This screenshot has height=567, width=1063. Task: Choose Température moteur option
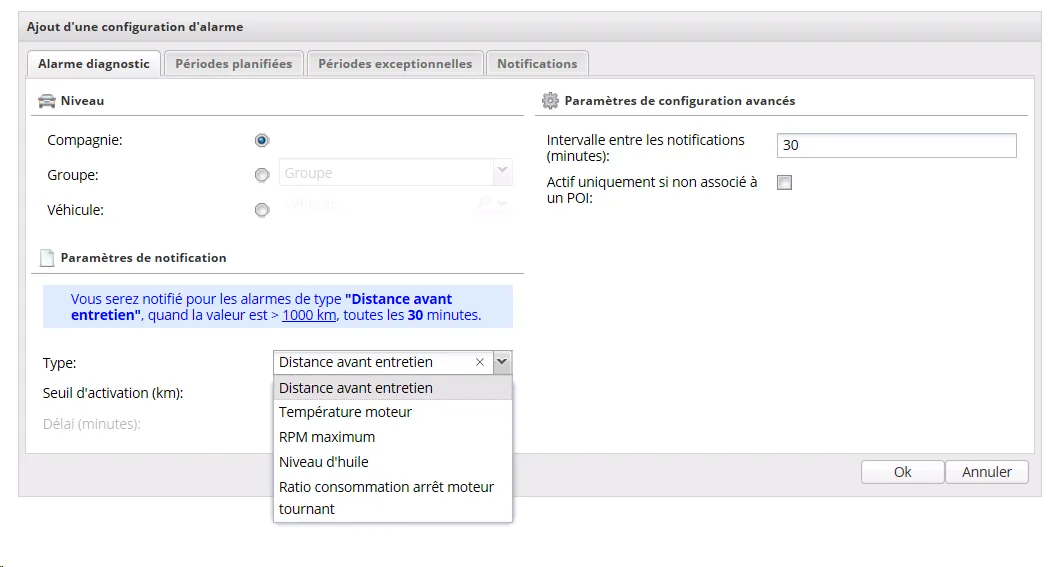coord(393,412)
